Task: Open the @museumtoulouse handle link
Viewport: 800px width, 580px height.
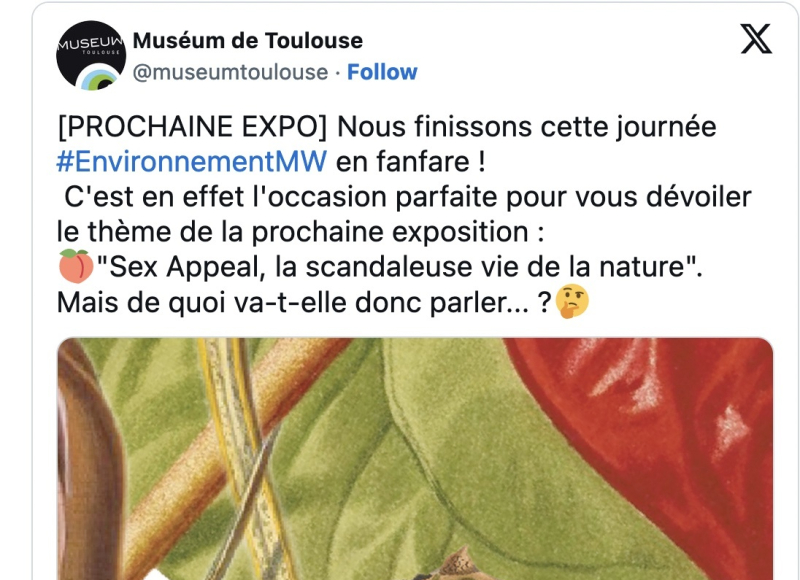Action: coord(230,72)
